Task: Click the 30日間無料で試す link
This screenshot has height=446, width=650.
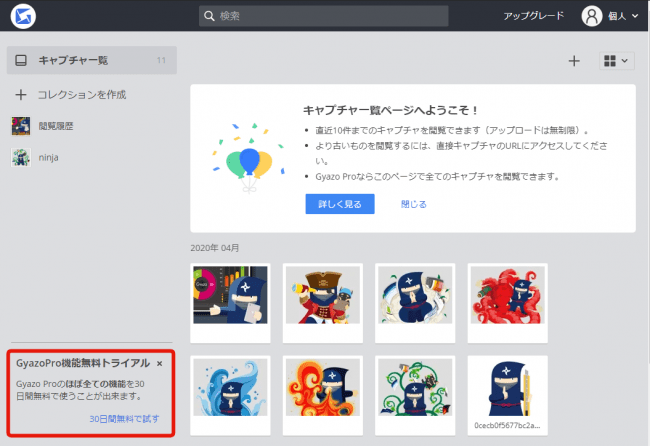Action: coord(124,419)
